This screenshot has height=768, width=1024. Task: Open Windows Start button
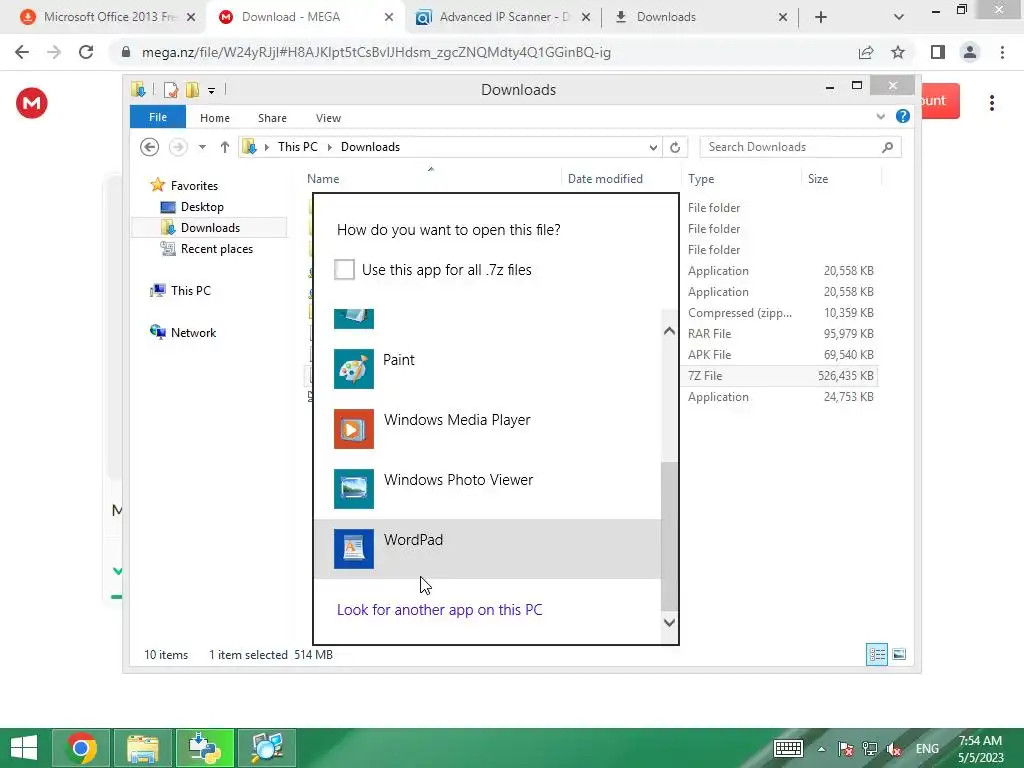tap(24, 748)
